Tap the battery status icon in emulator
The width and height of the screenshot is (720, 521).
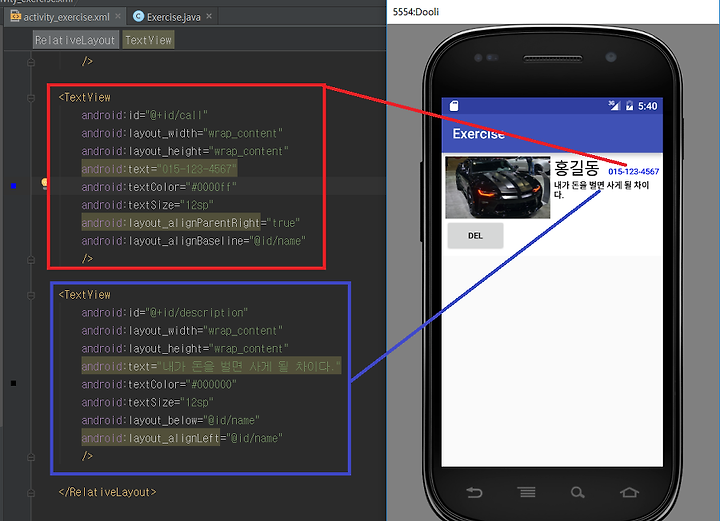coord(629,106)
